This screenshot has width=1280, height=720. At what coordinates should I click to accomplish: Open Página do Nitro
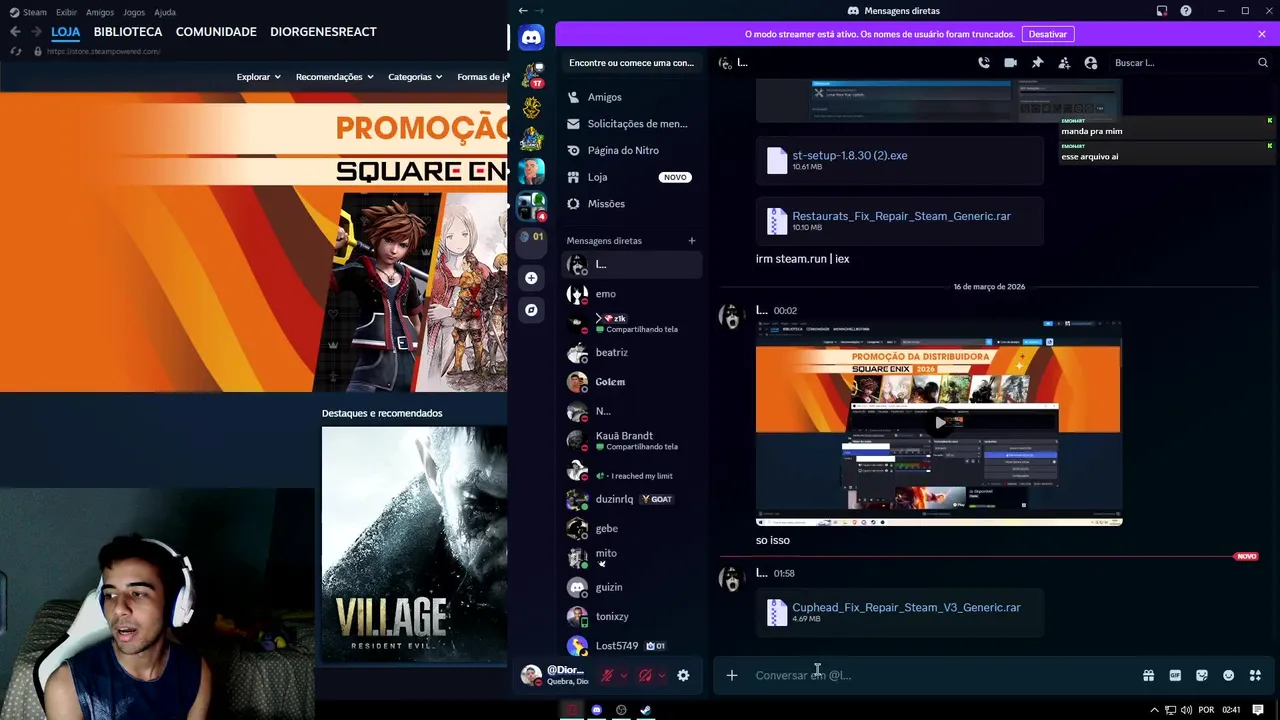[631, 150]
